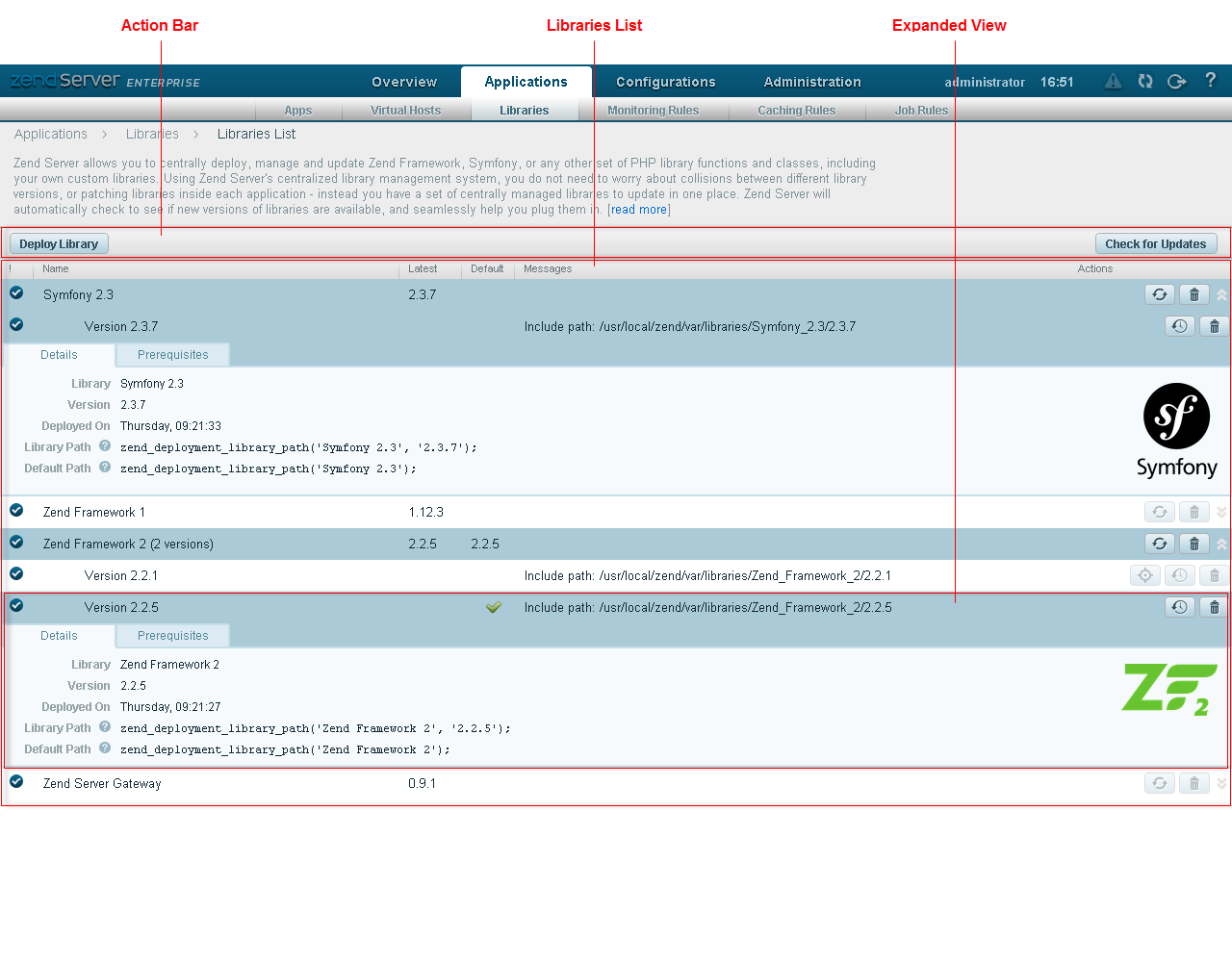Click the notifications warning triangle icon

[x=1113, y=82]
